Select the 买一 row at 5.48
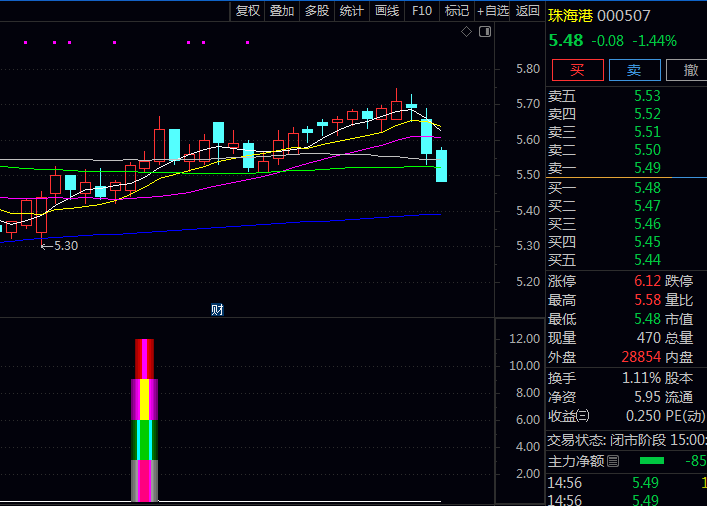The width and height of the screenshot is (707, 506). pos(626,188)
